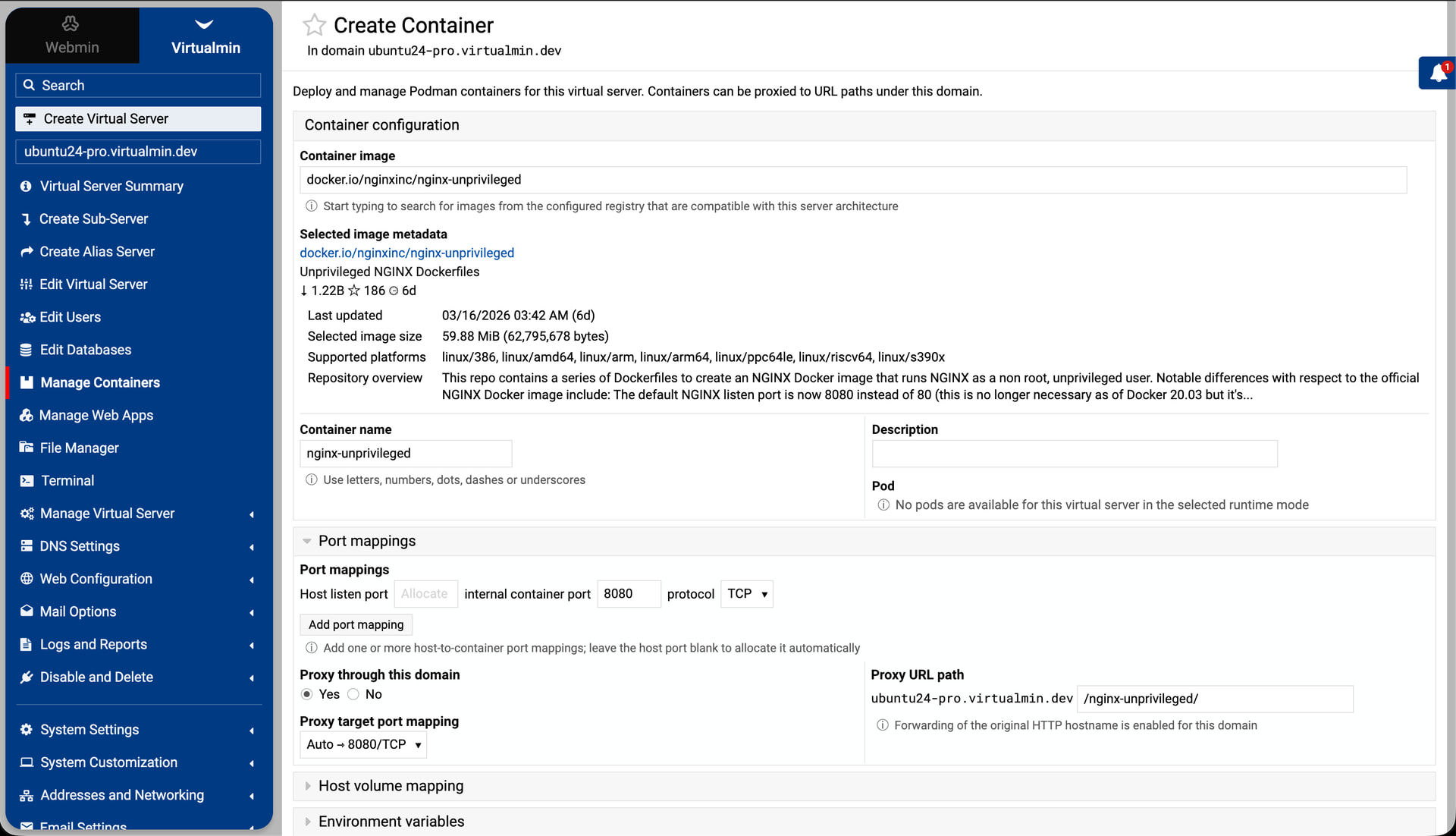
Task: Click the Terminal sidebar icon
Action: (27, 481)
